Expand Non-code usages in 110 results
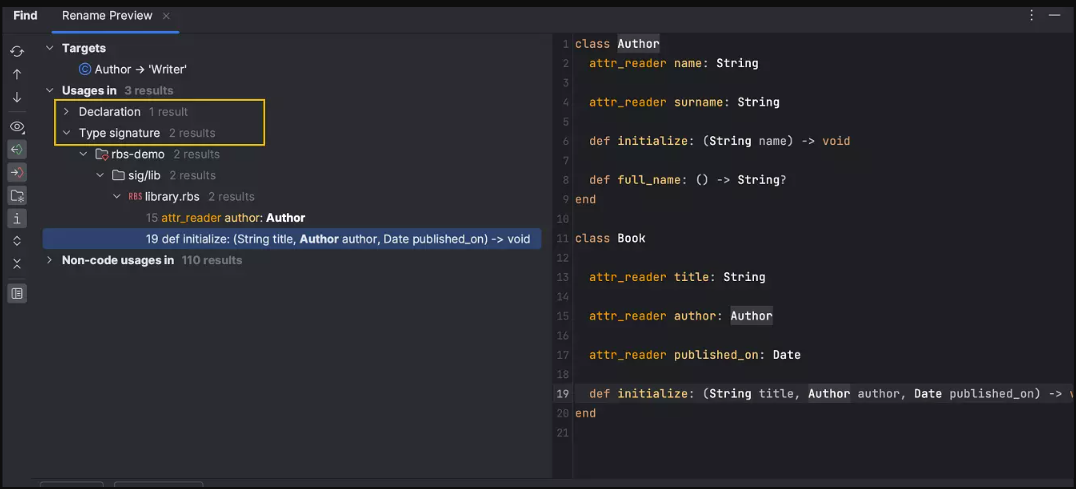The image size is (1076, 489). coord(50,260)
